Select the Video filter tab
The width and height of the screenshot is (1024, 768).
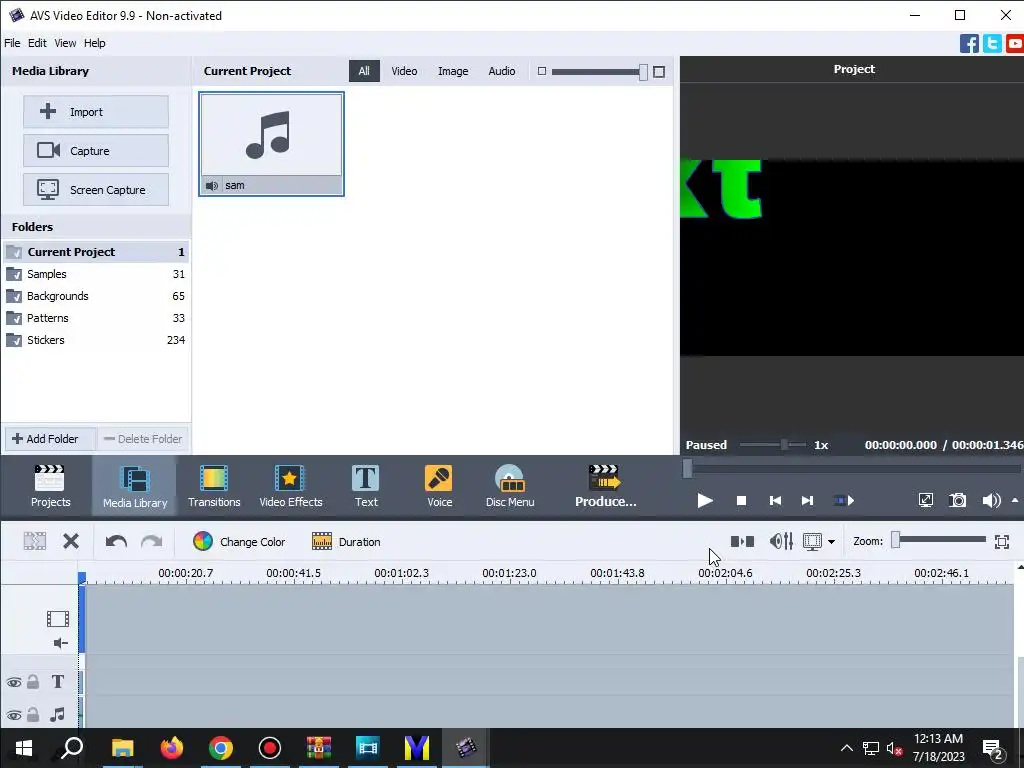coord(404,71)
